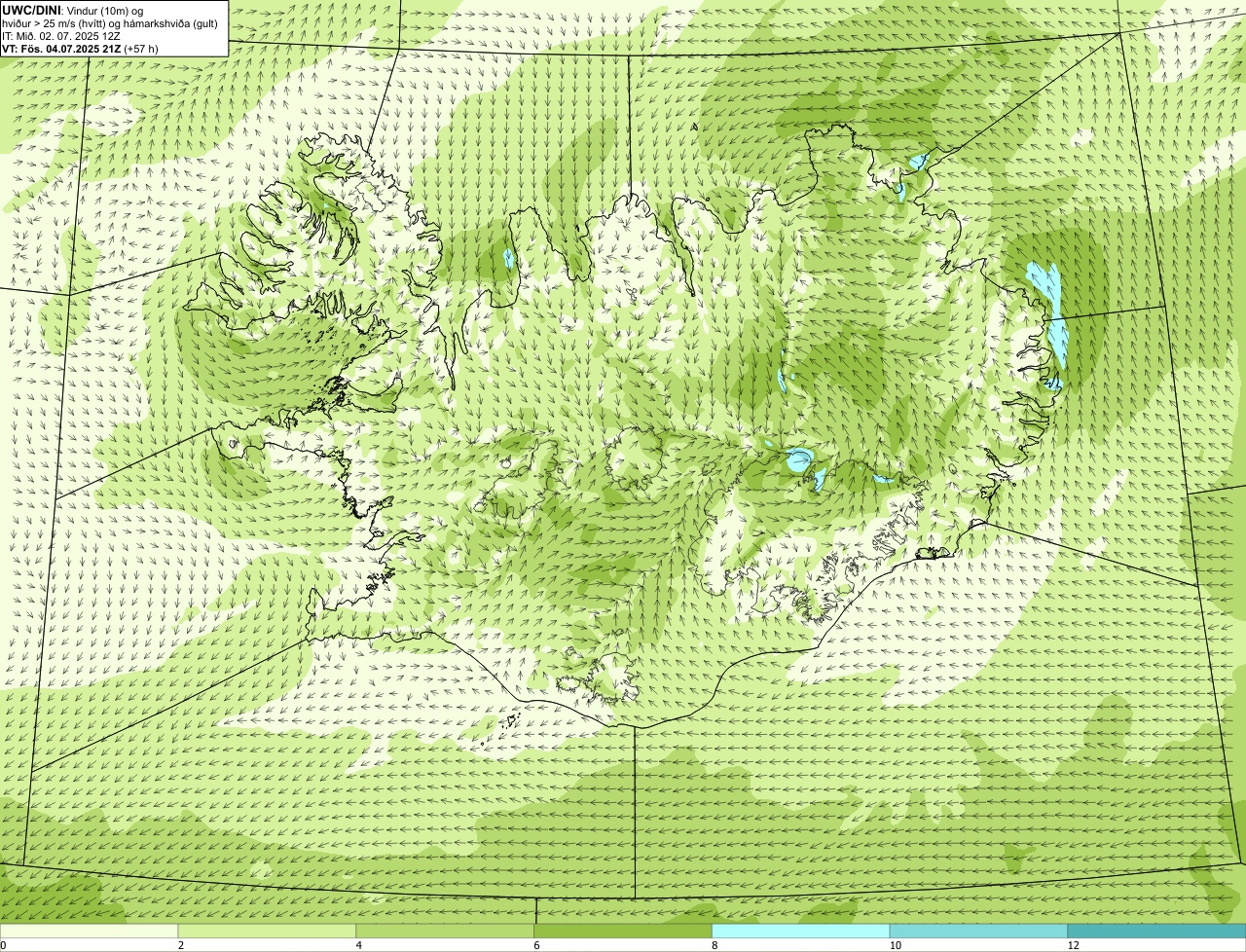The image size is (1246, 952).
Task: Click the '0' label on the color scale
Action: coord(3,945)
